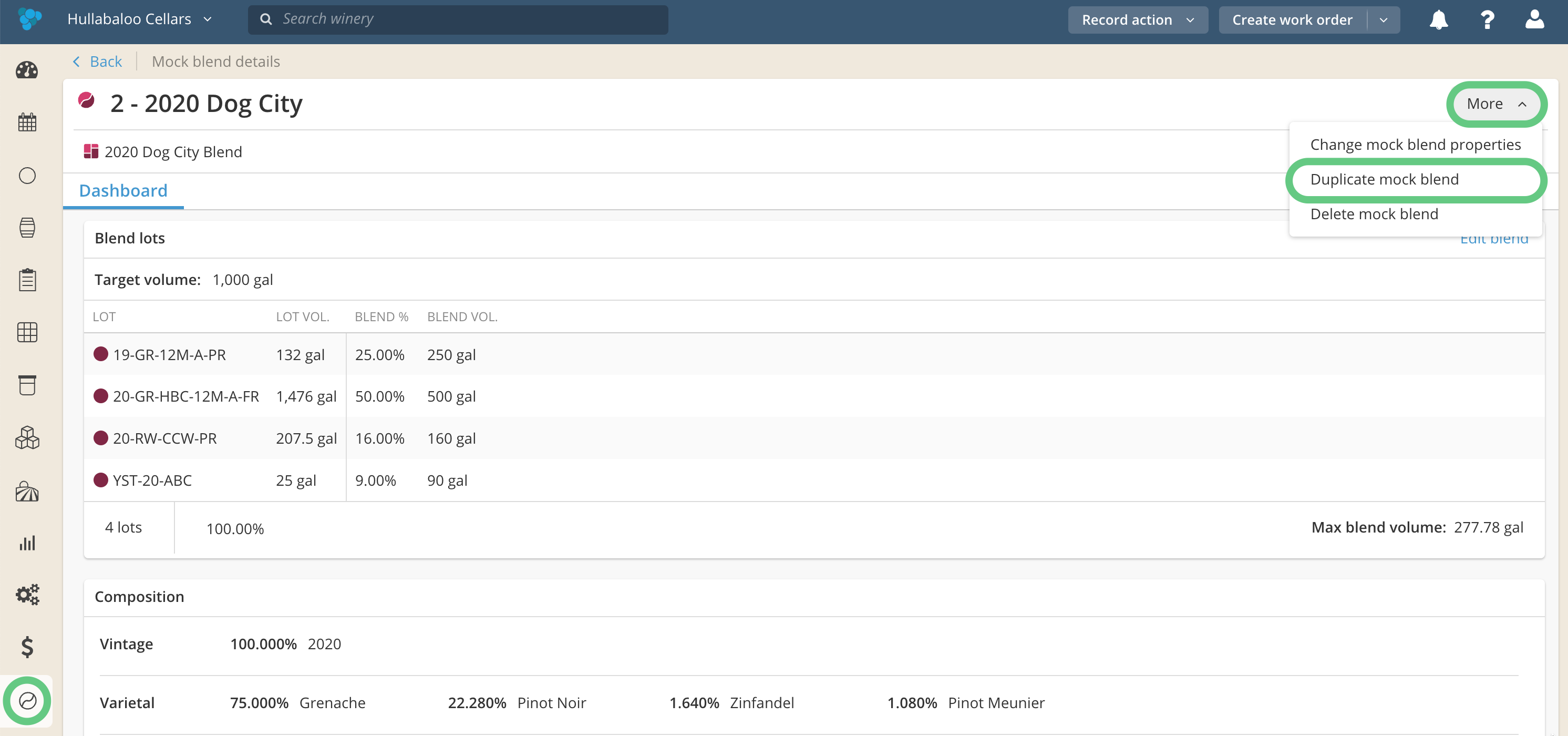Open the mock blends icon in sidebar
Screen dimensions: 1568x736
coord(27,701)
